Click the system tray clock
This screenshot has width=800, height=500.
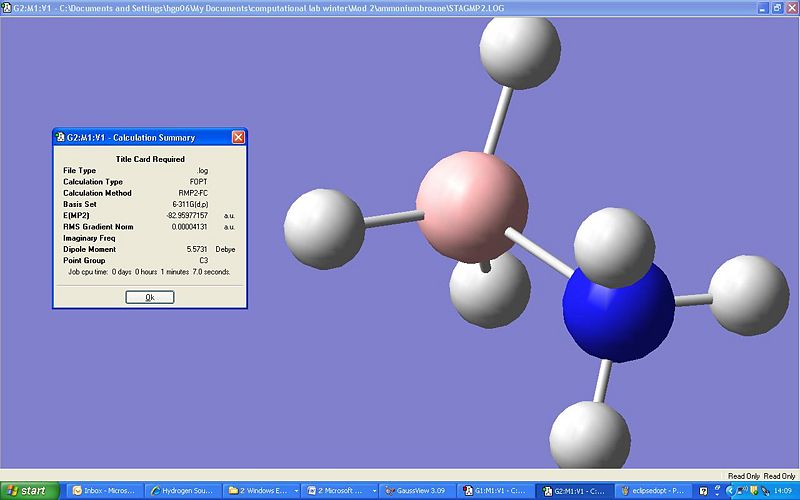[x=783, y=491]
